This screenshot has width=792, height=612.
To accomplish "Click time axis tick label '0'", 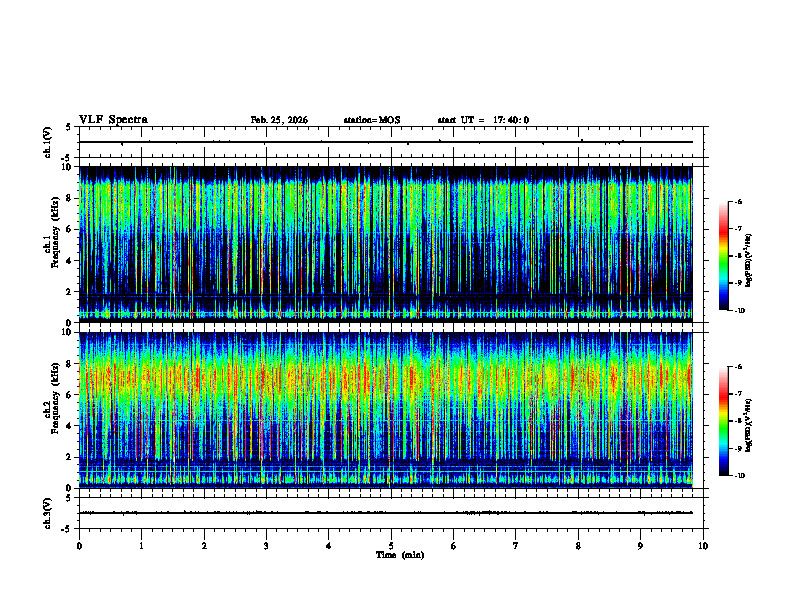I will point(79,546).
